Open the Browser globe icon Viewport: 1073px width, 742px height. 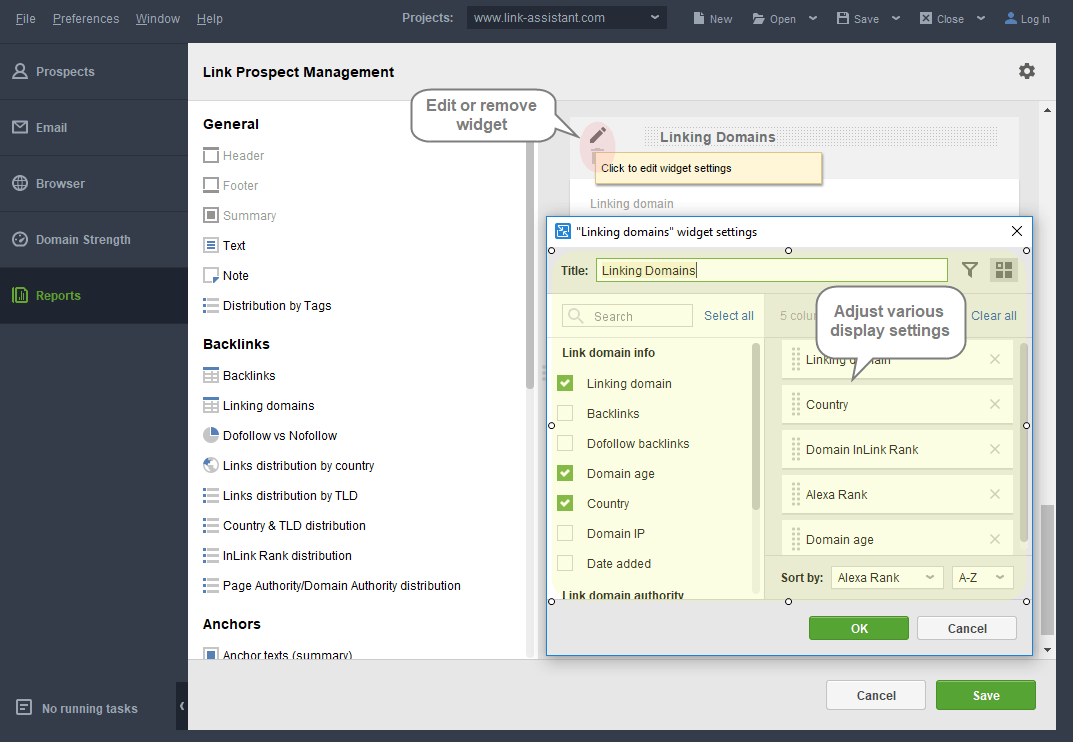tap(21, 183)
